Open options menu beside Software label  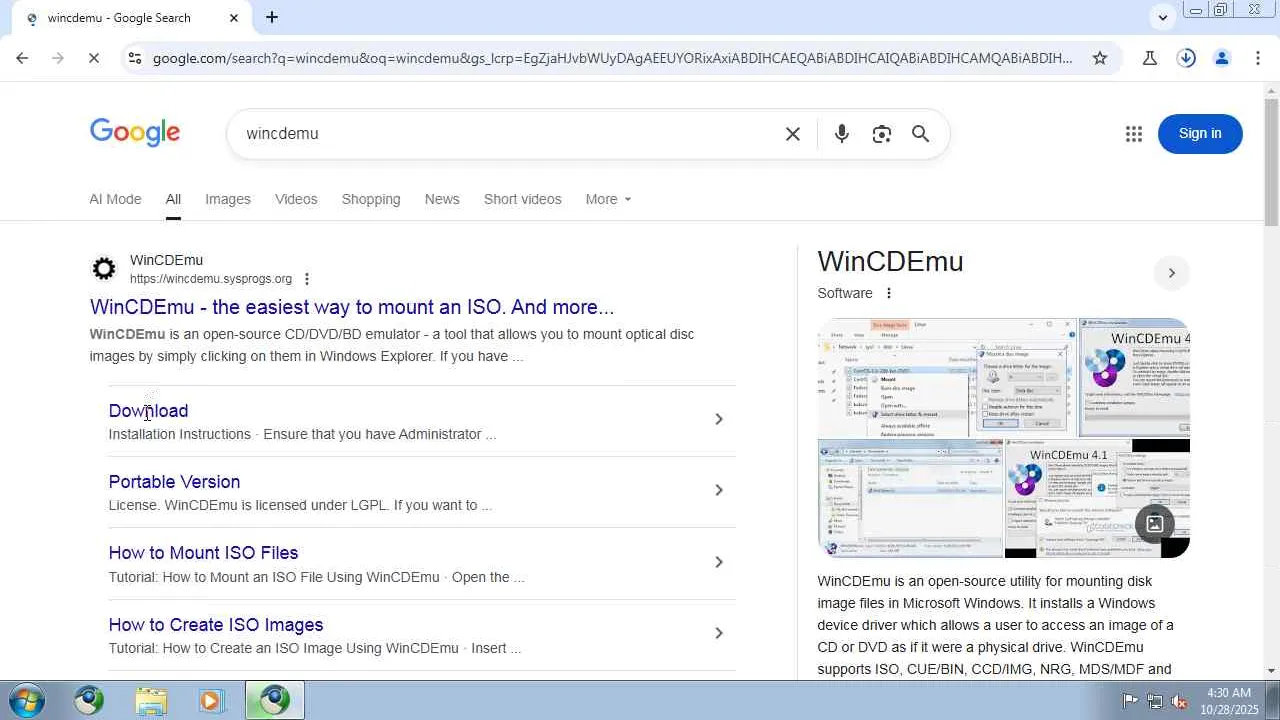(888, 293)
